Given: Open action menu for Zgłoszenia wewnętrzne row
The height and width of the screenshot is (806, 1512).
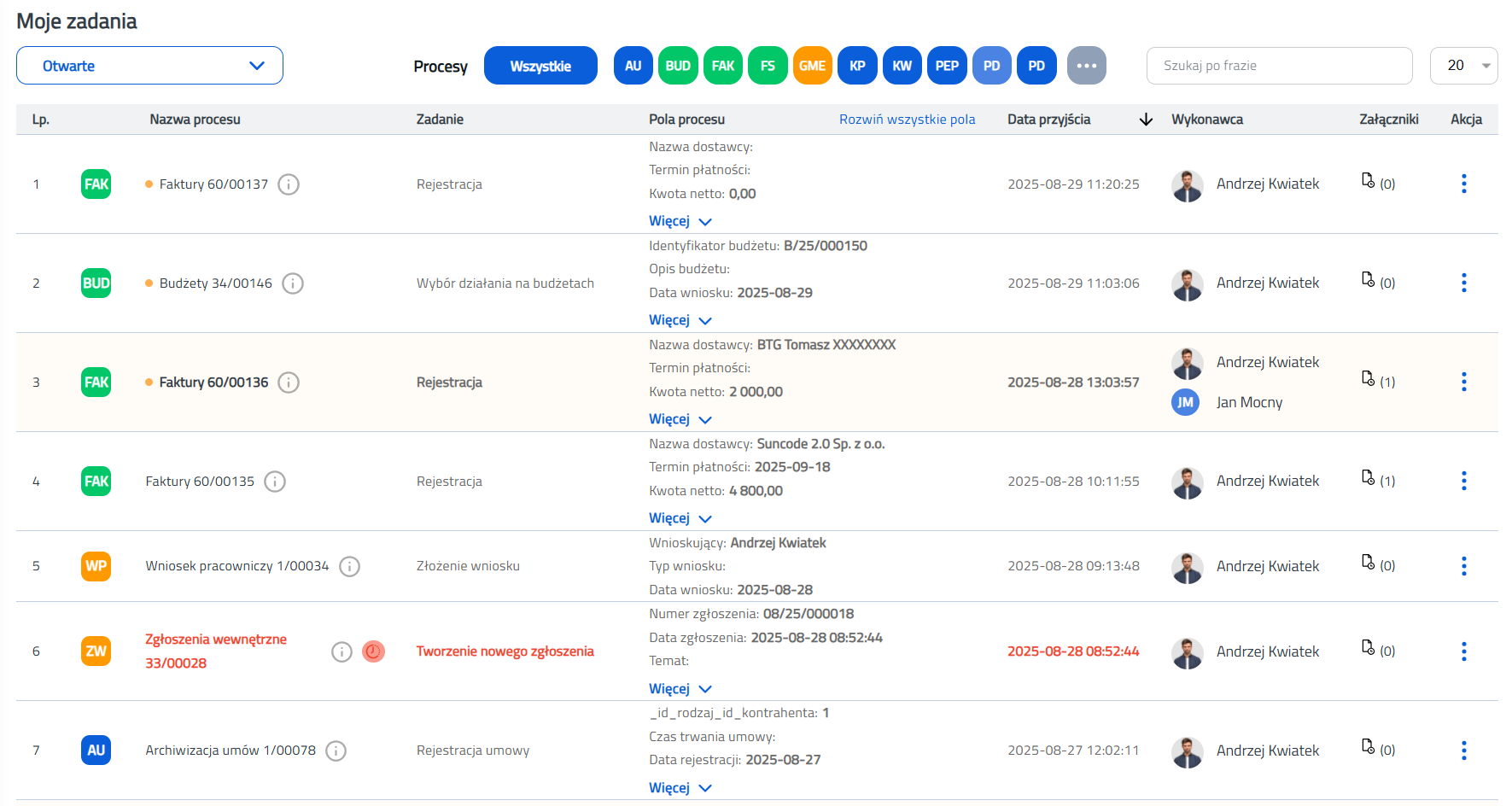Looking at the screenshot, I should 1463,651.
